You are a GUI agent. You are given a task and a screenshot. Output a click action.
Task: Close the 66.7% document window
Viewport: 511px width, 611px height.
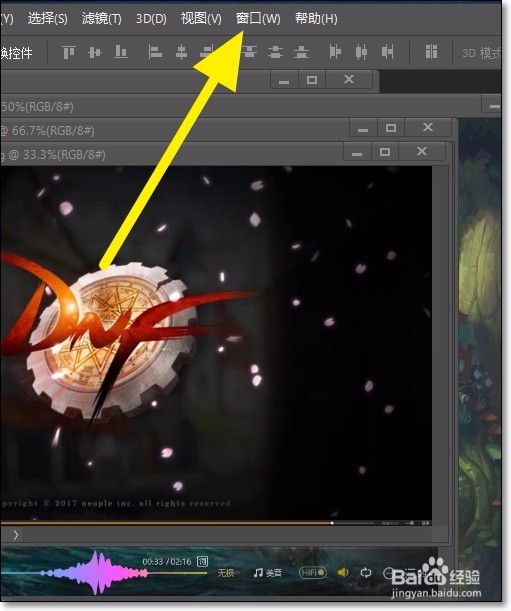point(428,127)
